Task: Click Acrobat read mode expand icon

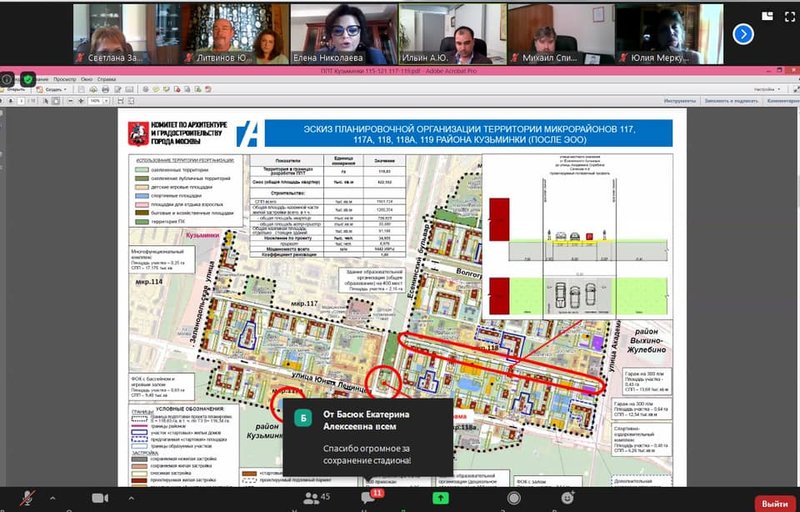Action: [795, 89]
